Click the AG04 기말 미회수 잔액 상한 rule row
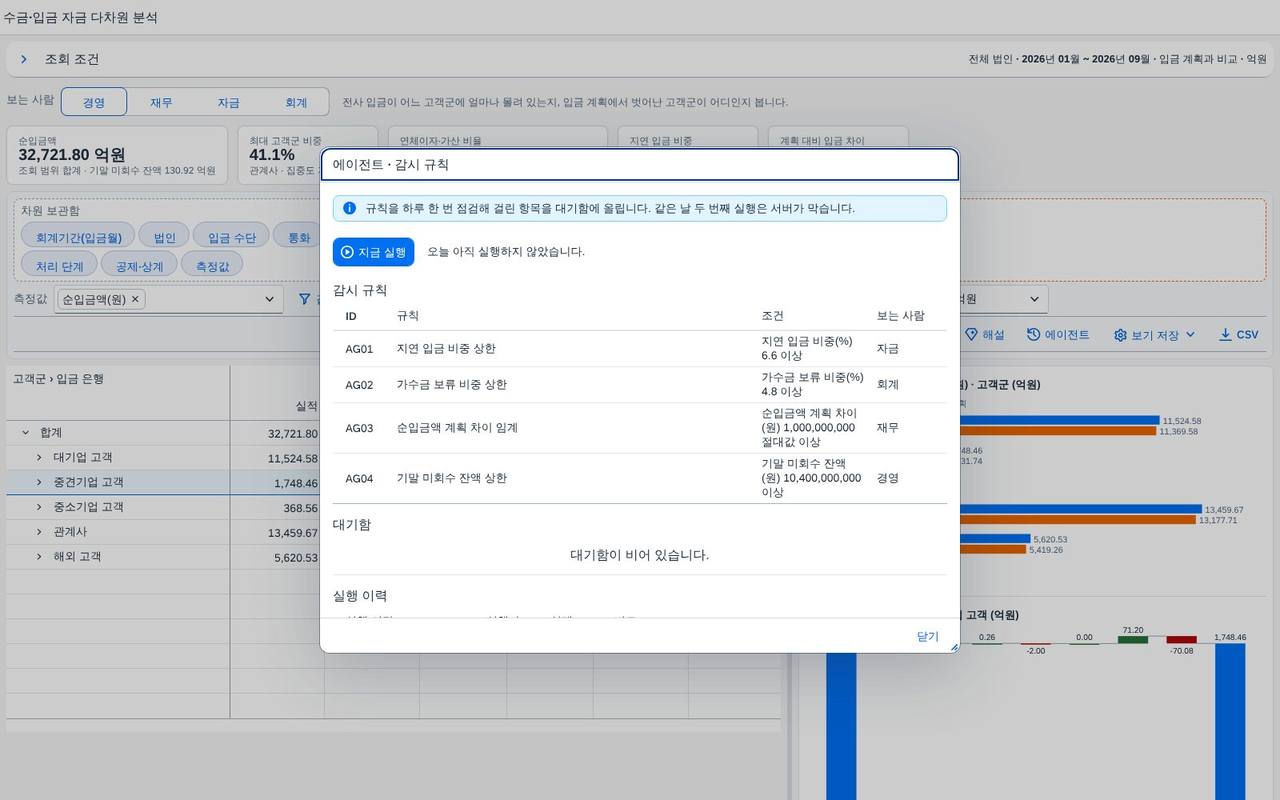This screenshot has height=800, width=1280. [x=640, y=478]
